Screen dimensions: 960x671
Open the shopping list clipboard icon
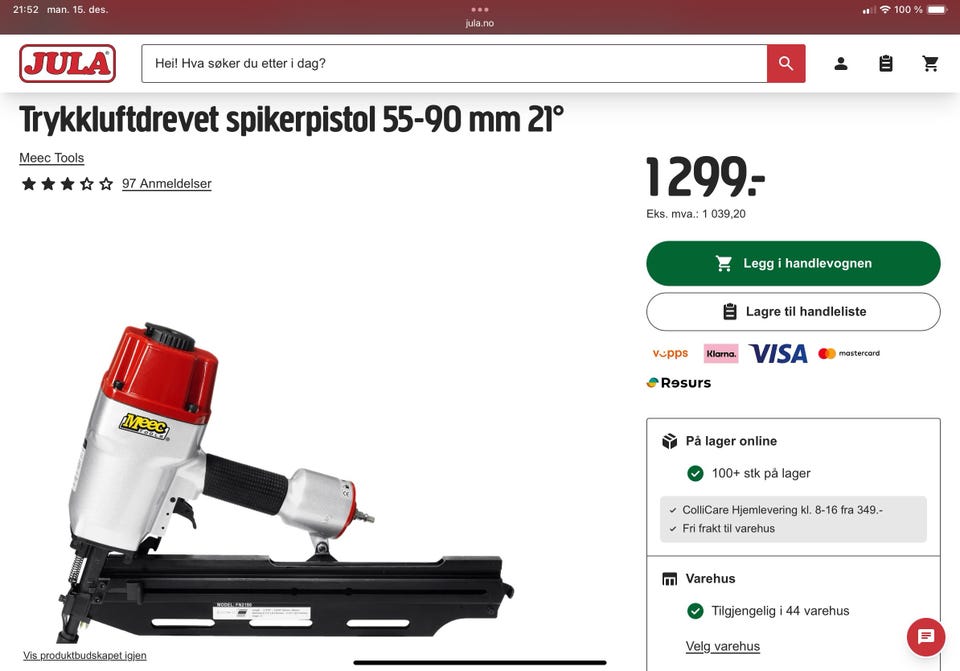pos(885,63)
